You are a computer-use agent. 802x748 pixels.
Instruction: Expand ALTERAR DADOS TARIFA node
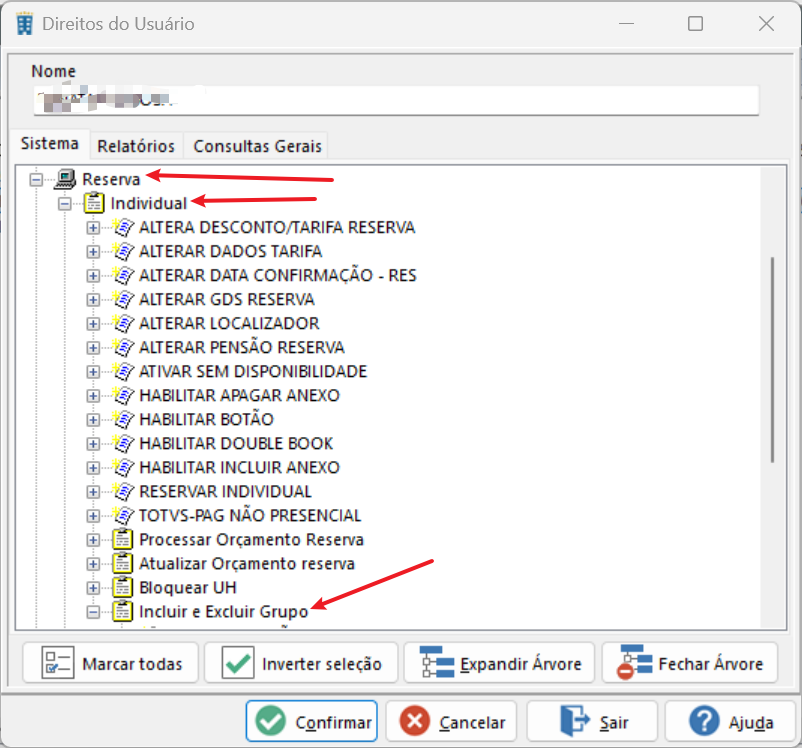93,252
